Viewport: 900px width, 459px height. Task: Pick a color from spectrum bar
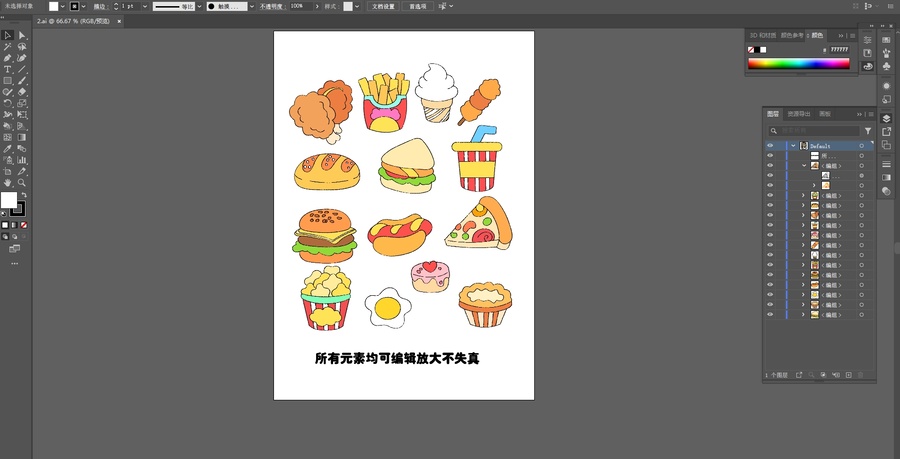click(798, 64)
